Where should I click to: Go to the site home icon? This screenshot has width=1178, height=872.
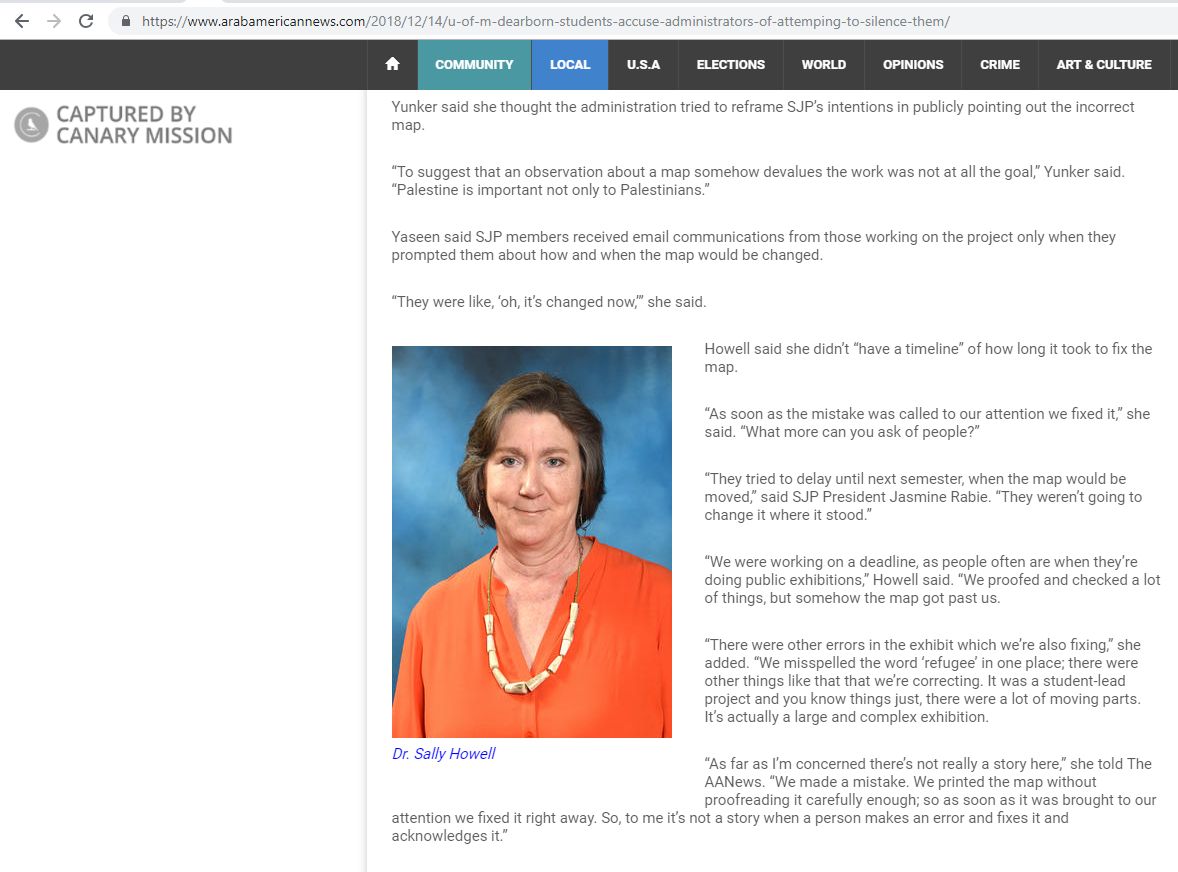click(x=392, y=64)
